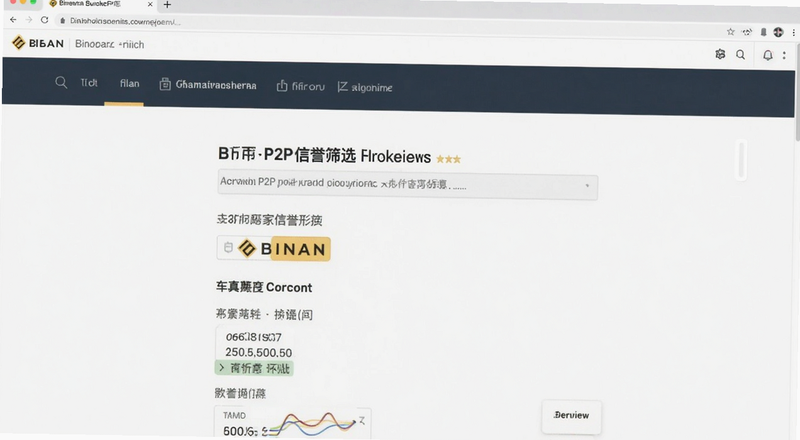Click the Corcont section heading
Screen dimensions: 800x440
pyautogui.click(x=264, y=287)
